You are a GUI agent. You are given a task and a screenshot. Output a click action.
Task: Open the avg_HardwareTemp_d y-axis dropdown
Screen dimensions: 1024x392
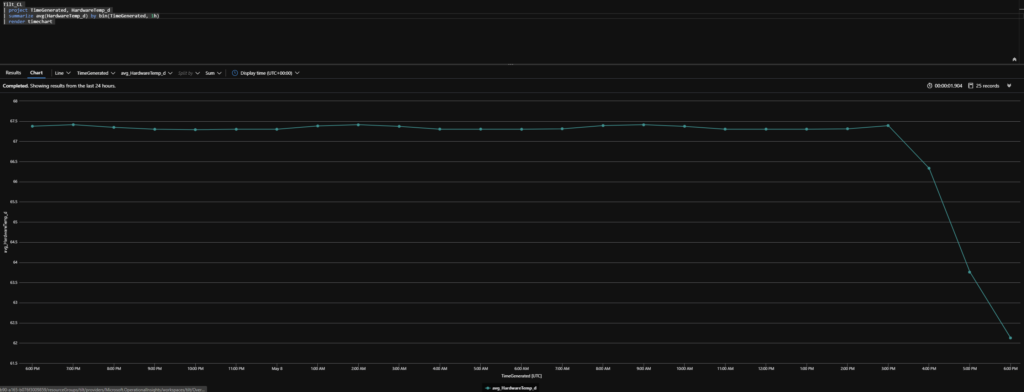pos(146,73)
